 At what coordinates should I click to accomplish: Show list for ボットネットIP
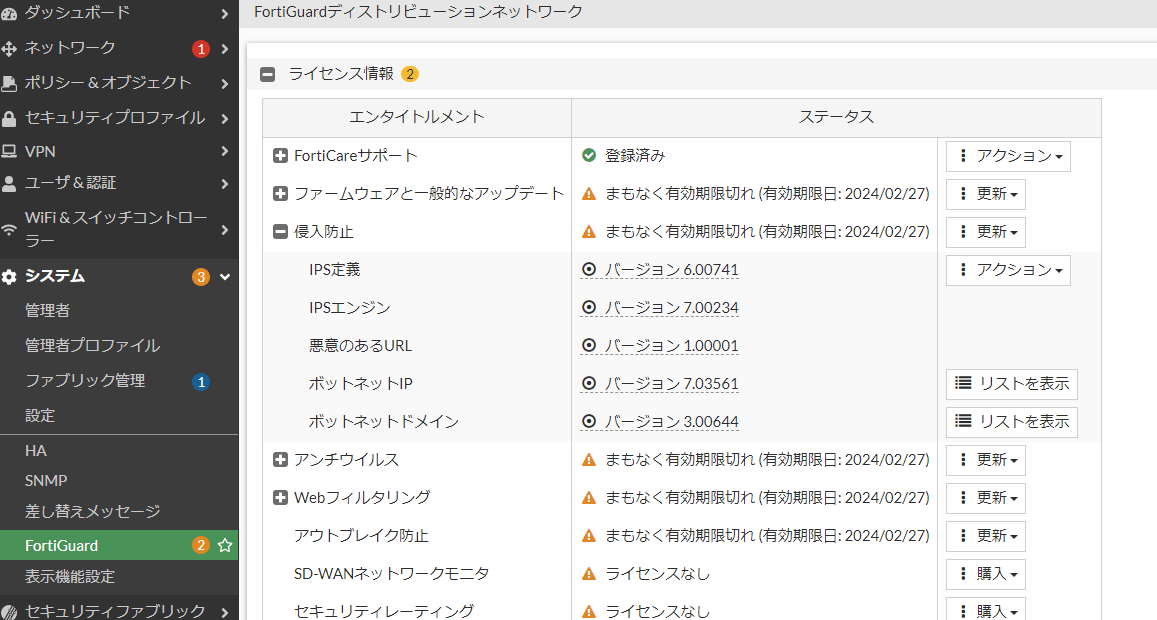tap(1012, 384)
